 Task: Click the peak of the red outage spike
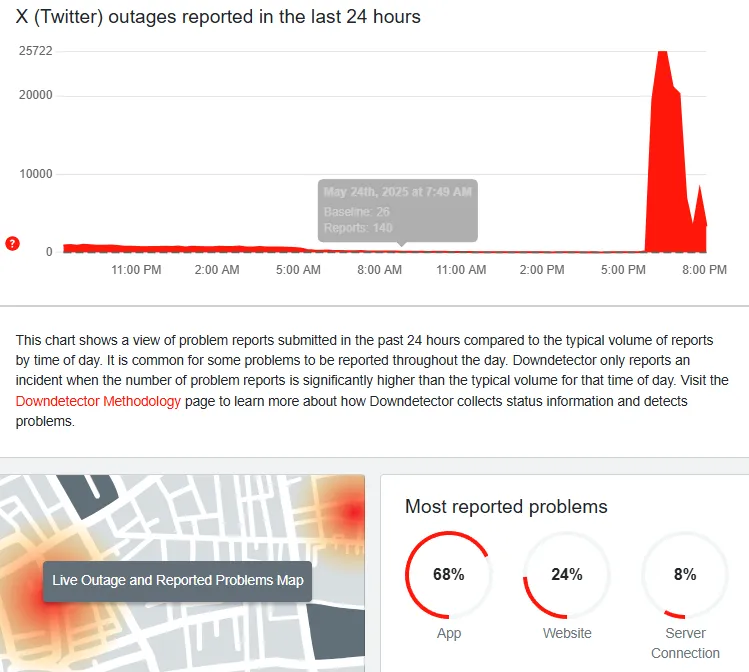pyautogui.click(x=662, y=53)
